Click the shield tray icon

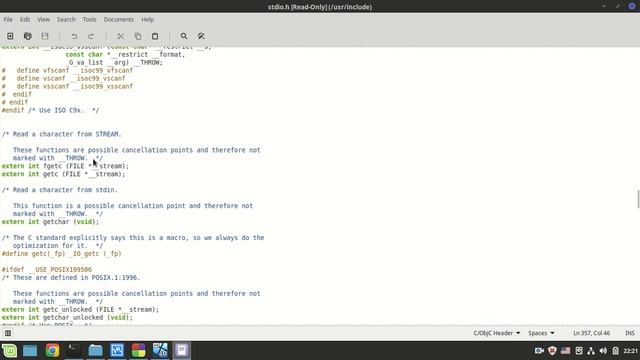coord(552,351)
